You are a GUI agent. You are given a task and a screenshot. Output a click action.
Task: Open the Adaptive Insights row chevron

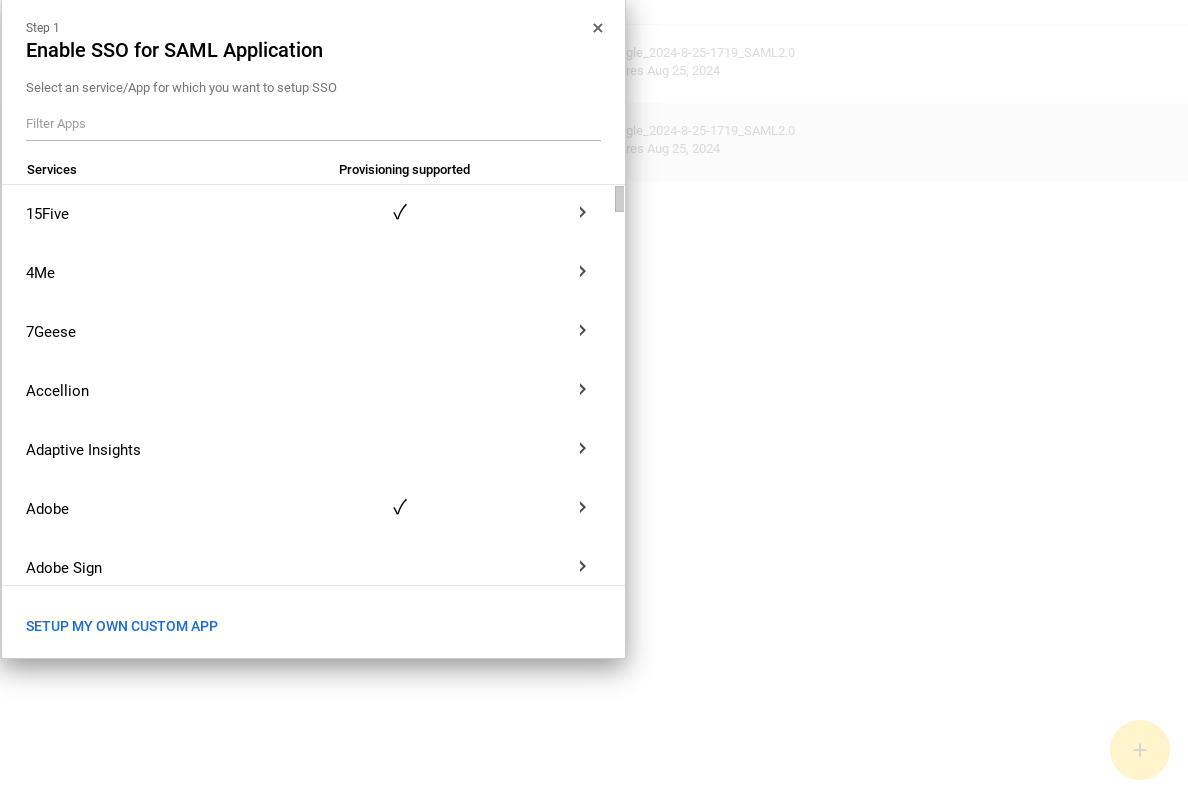point(583,449)
